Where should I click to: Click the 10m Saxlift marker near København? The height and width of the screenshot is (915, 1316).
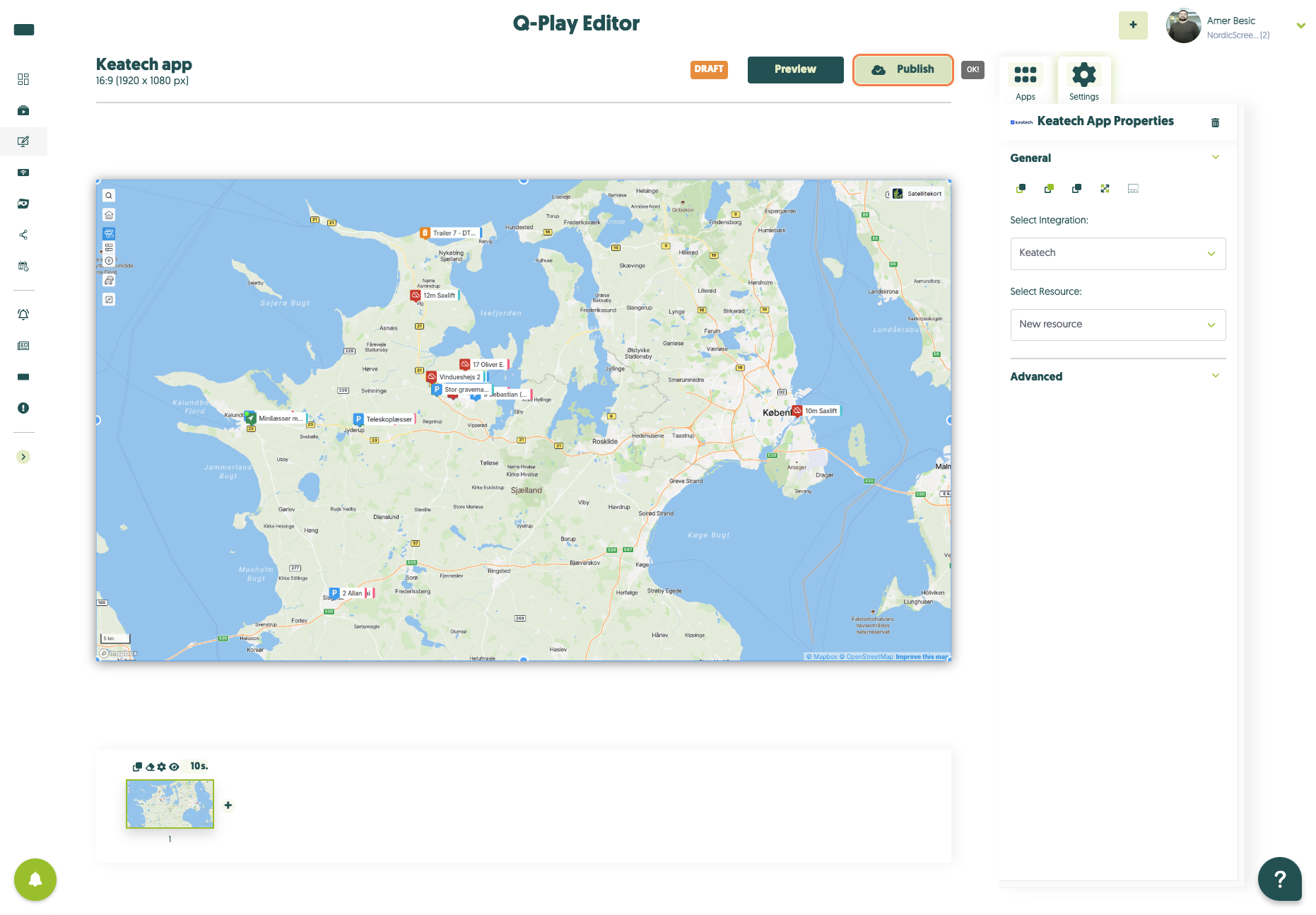(816, 411)
